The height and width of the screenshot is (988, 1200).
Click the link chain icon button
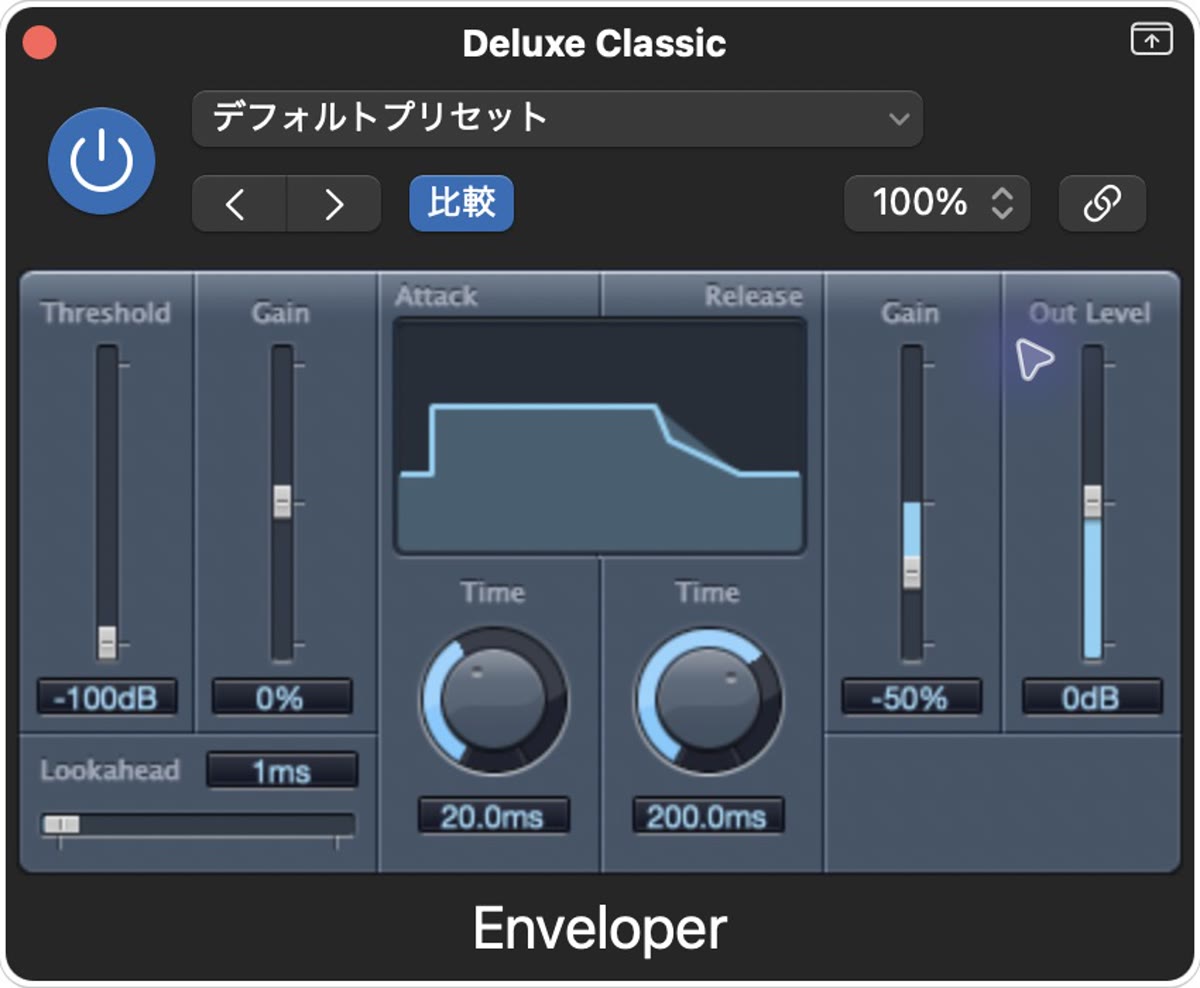tap(1102, 204)
